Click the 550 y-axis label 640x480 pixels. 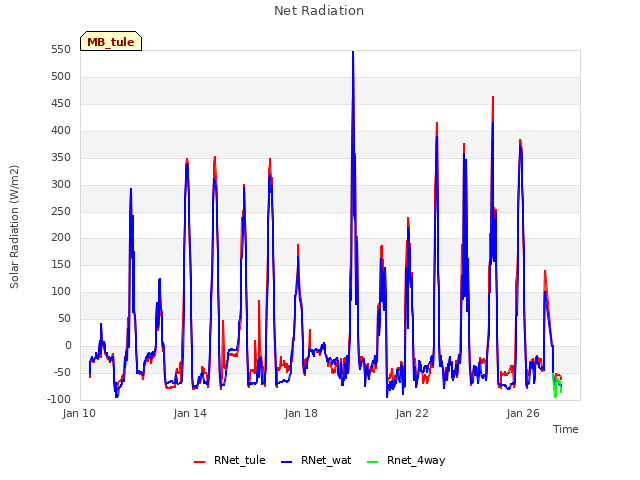point(61,50)
